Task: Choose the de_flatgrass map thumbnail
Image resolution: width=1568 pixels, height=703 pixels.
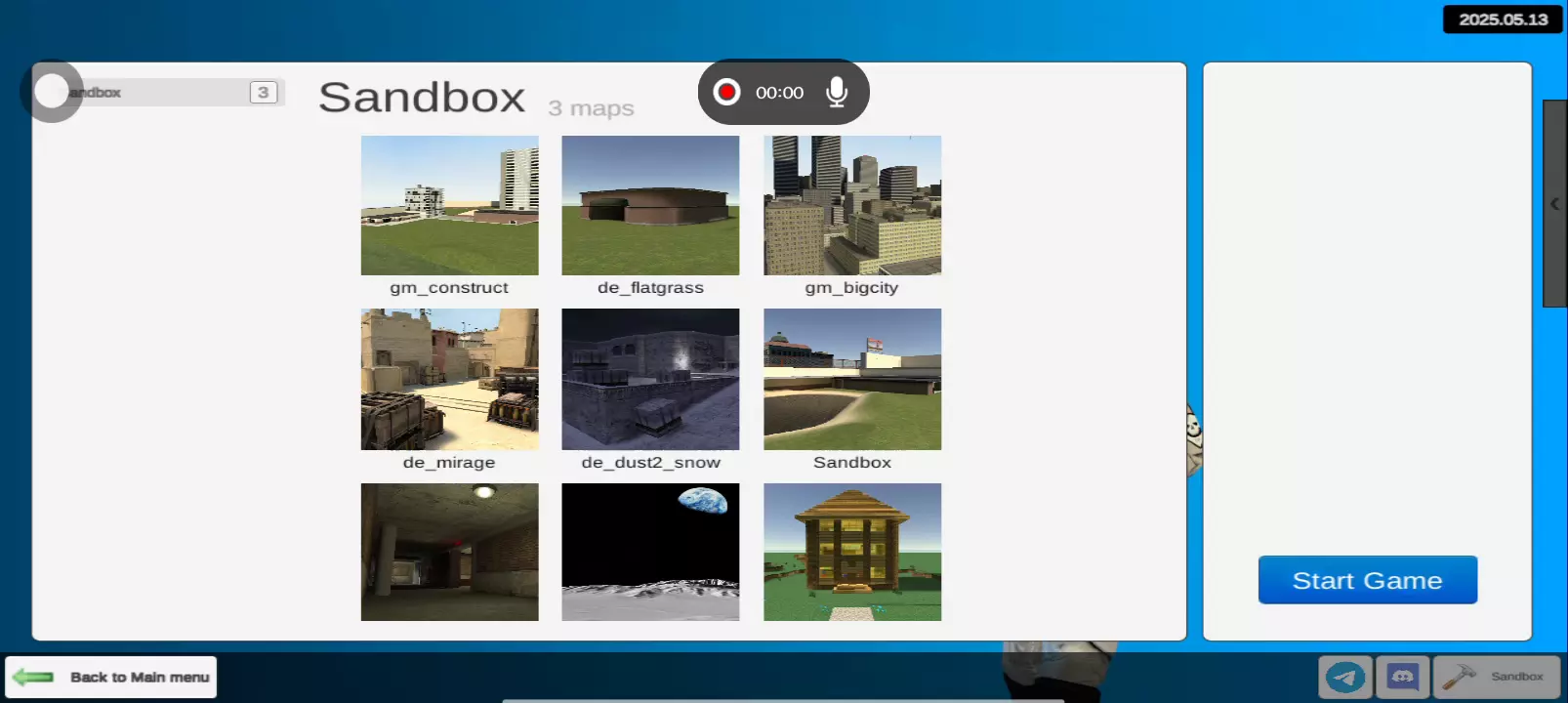Action: tap(650, 206)
